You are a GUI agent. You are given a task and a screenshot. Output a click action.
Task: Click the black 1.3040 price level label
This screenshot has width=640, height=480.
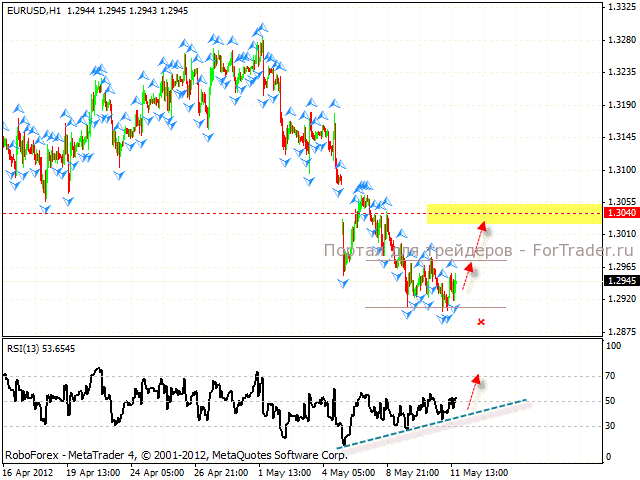point(617,213)
